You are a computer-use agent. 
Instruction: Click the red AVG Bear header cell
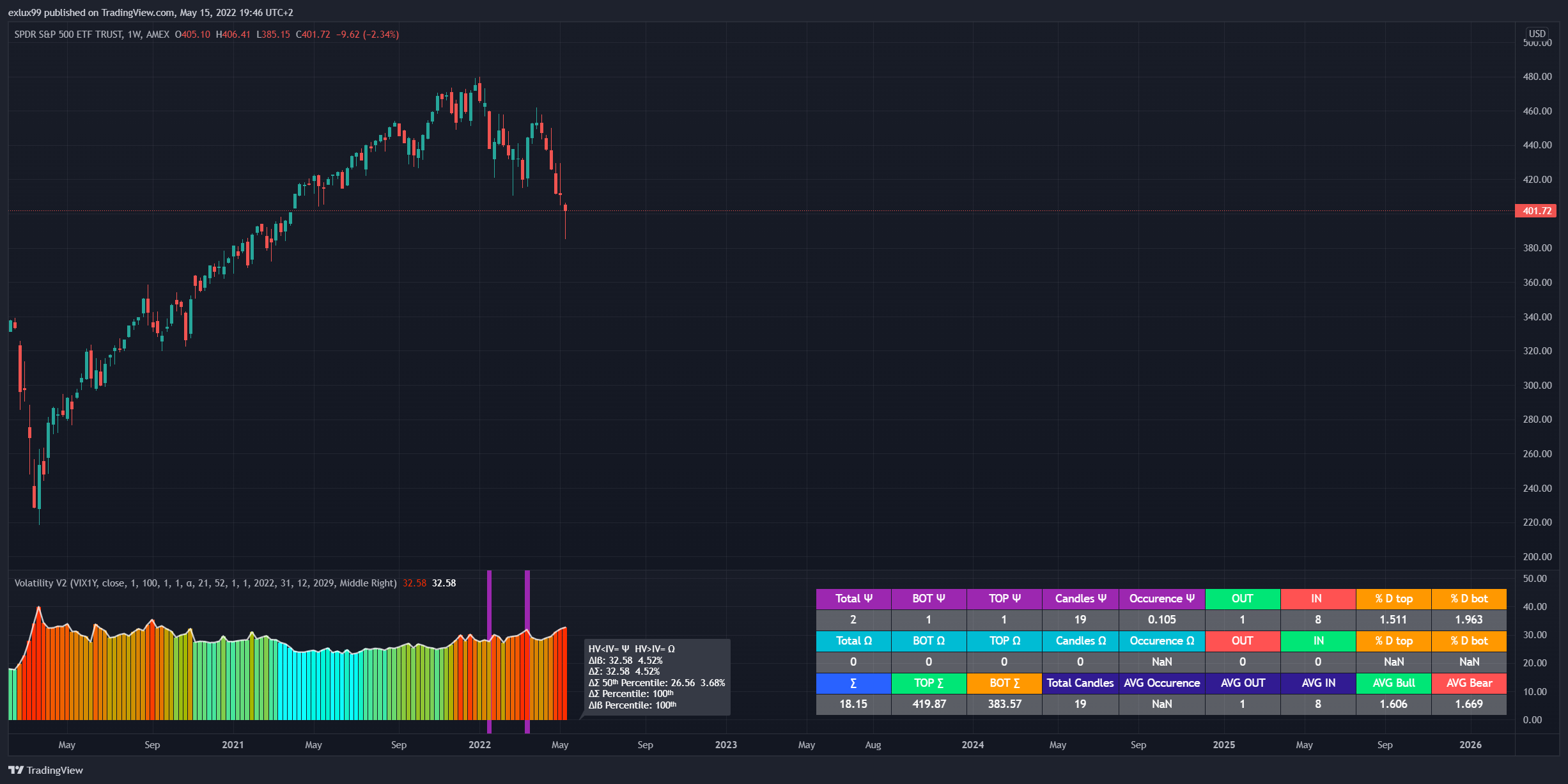(1469, 684)
